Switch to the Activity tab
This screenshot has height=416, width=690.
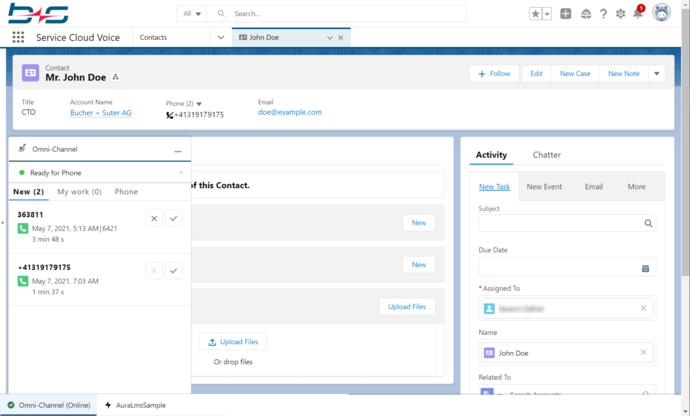(x=491, y=155)
